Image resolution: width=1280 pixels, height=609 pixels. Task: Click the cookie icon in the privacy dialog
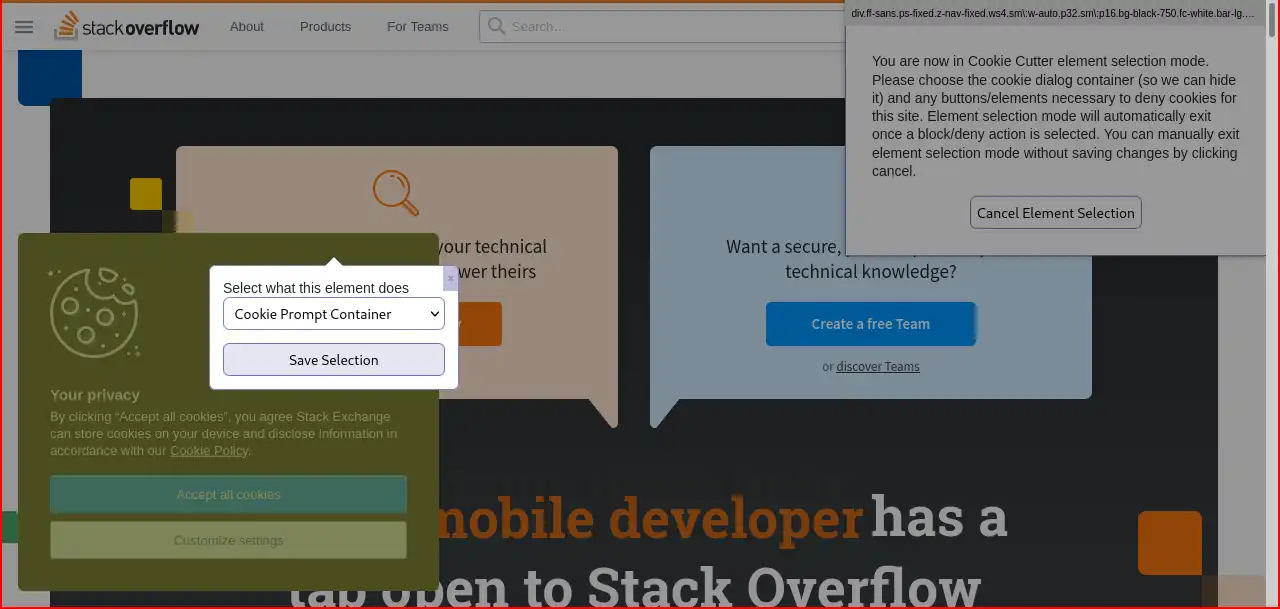[x=95, y=312]
